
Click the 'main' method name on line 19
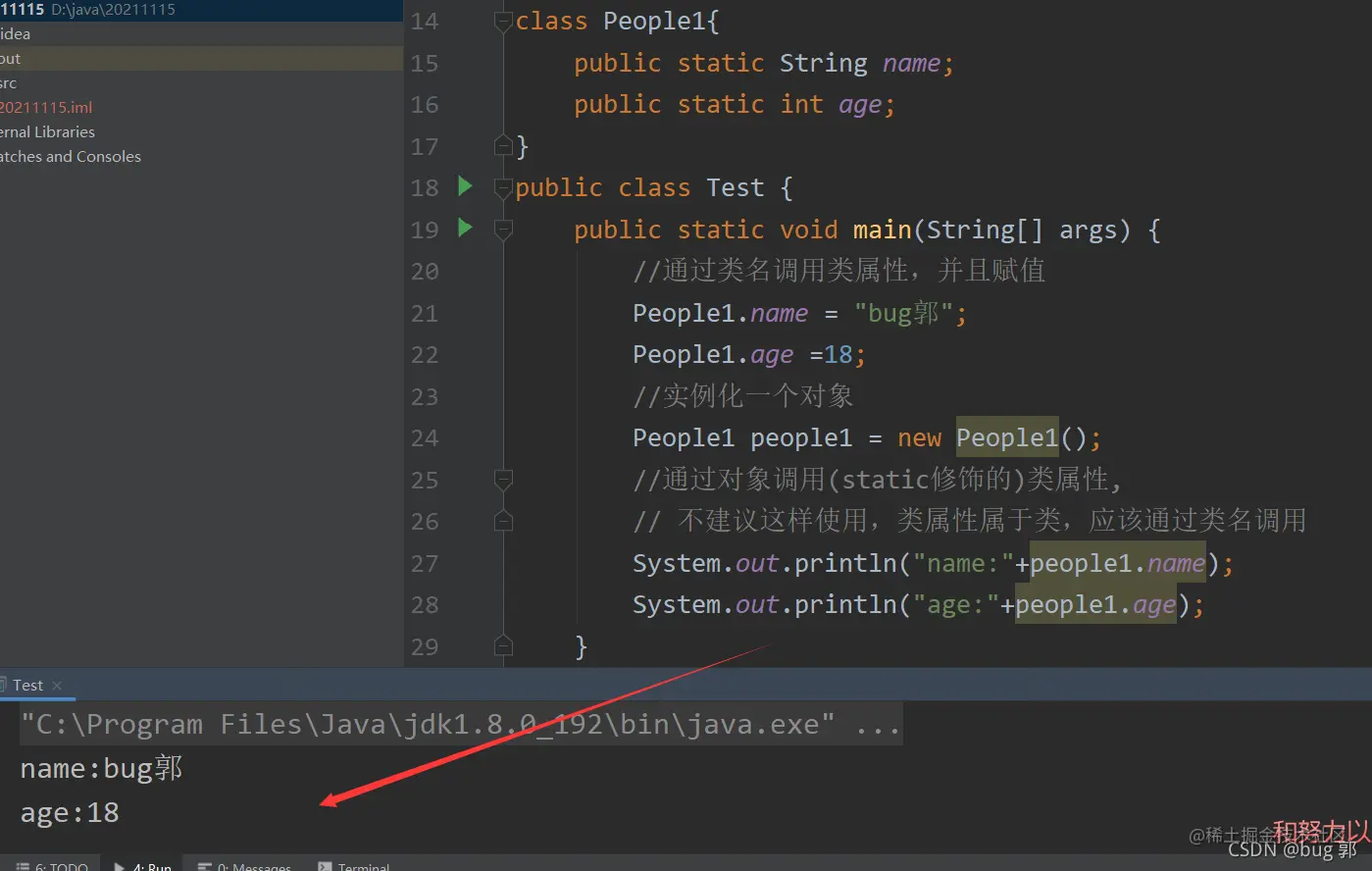click(883, 230)
